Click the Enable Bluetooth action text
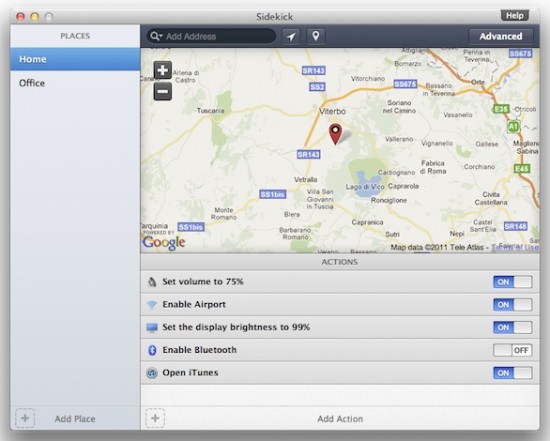550x441 pixels. (x=199, y=350)
